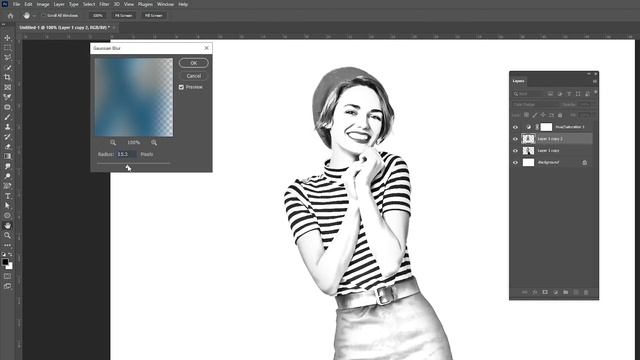The image size is (640, 360).
Task: Click the Radius slider in Gaussian Blur
Action: (133, 163)
